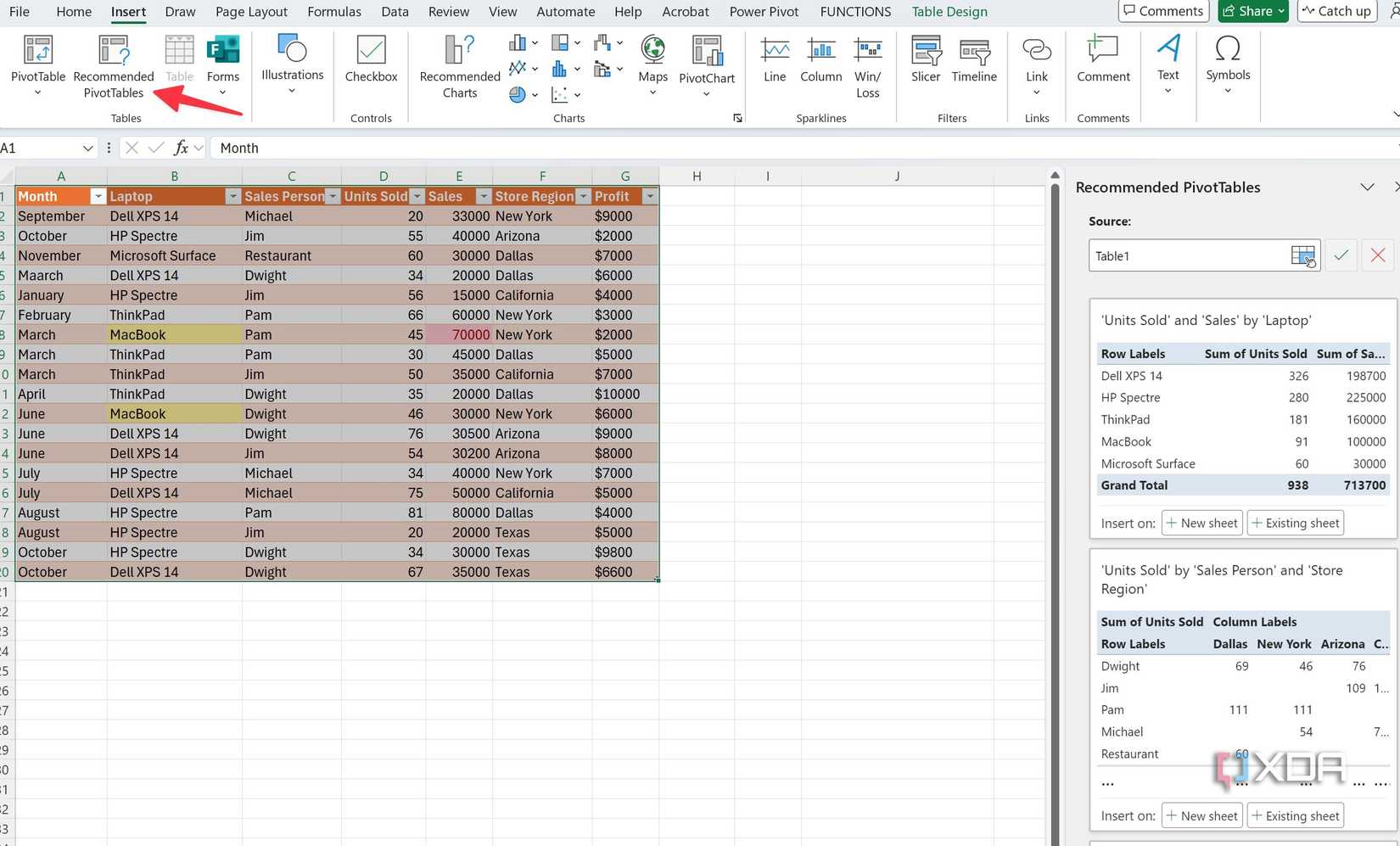This screenshot has width=1400, height=846.
Task: Click the Comments button at top right
Action: (x=1162, y=11)
